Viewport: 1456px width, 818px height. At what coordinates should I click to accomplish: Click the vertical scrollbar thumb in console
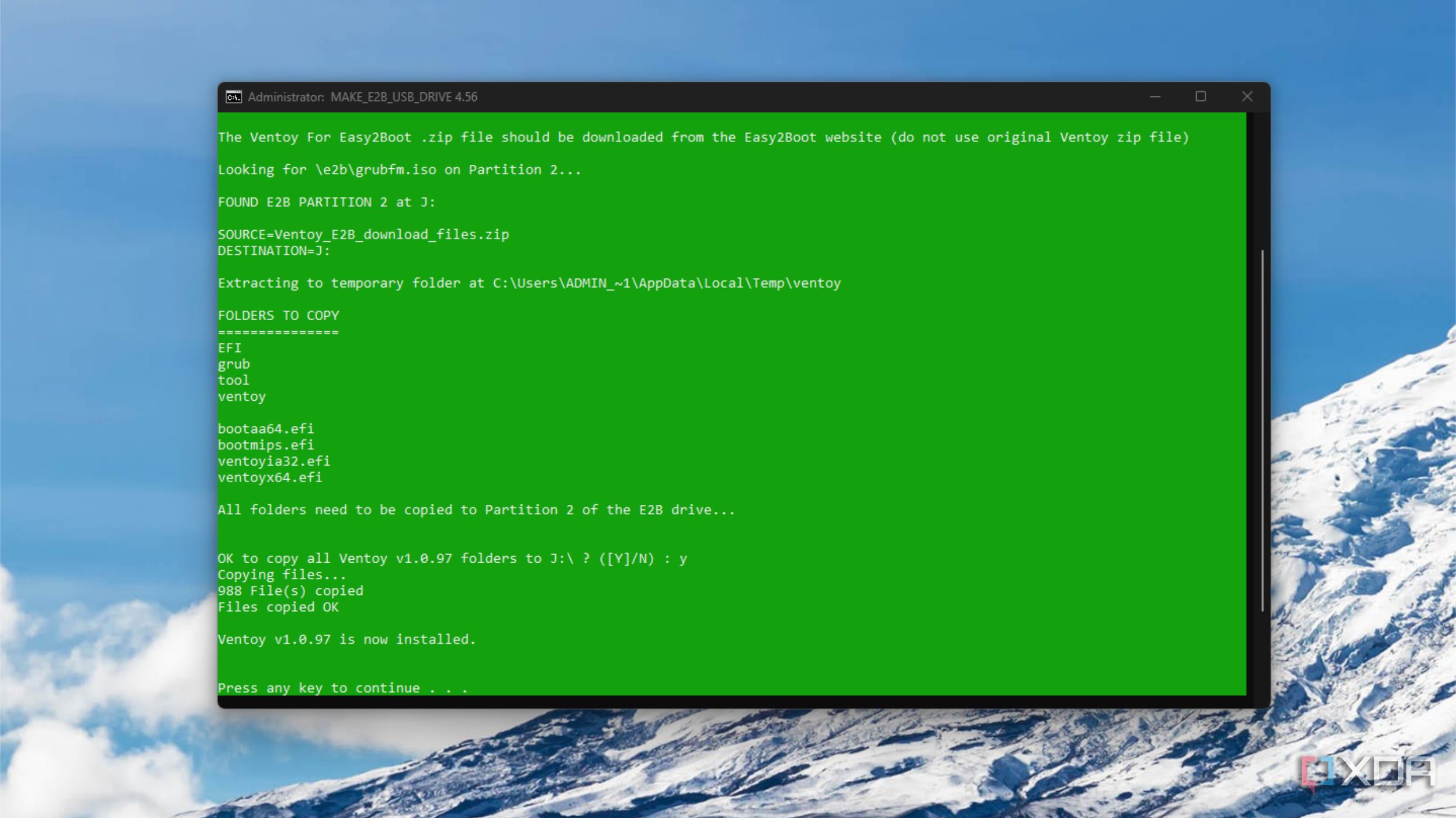pos(1263,431)
